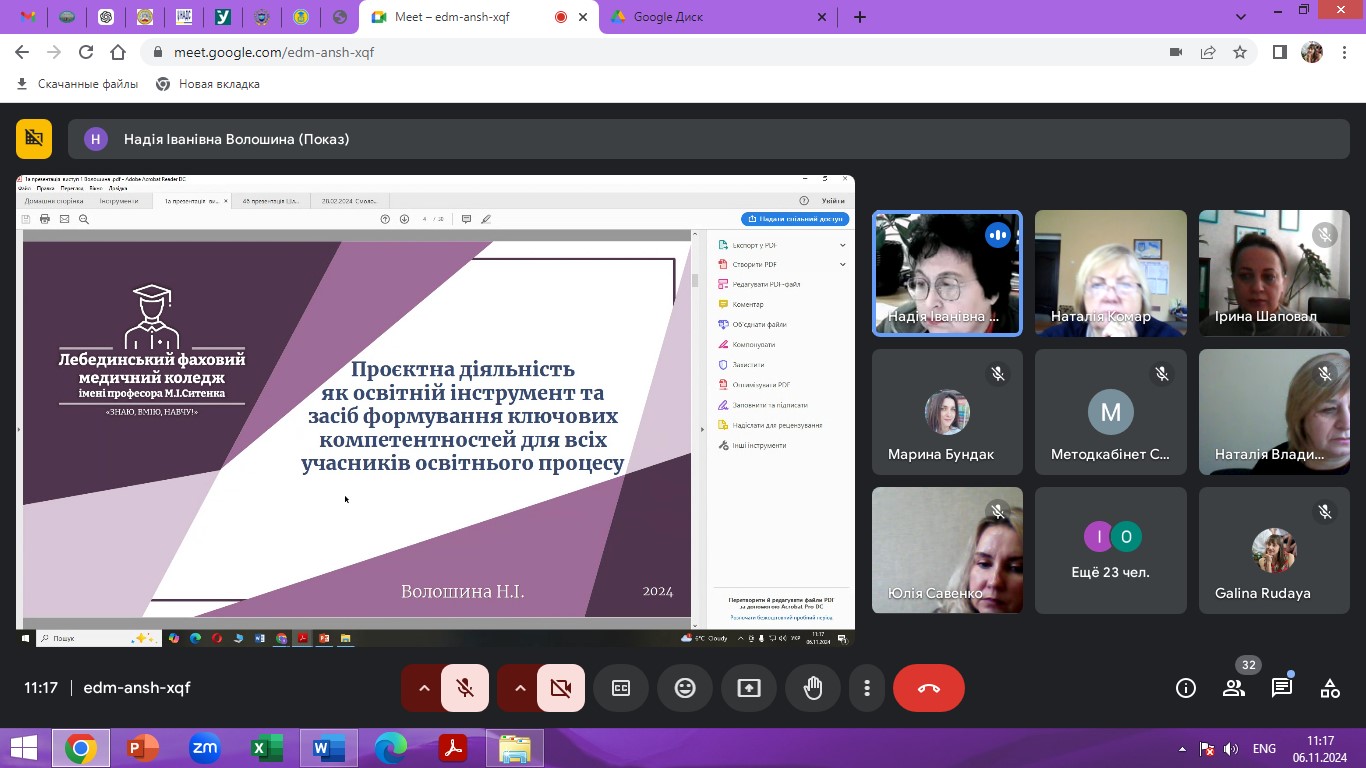The image size is (1366, 768).
Task: Unmute the microphone
Action: (465, 688)
